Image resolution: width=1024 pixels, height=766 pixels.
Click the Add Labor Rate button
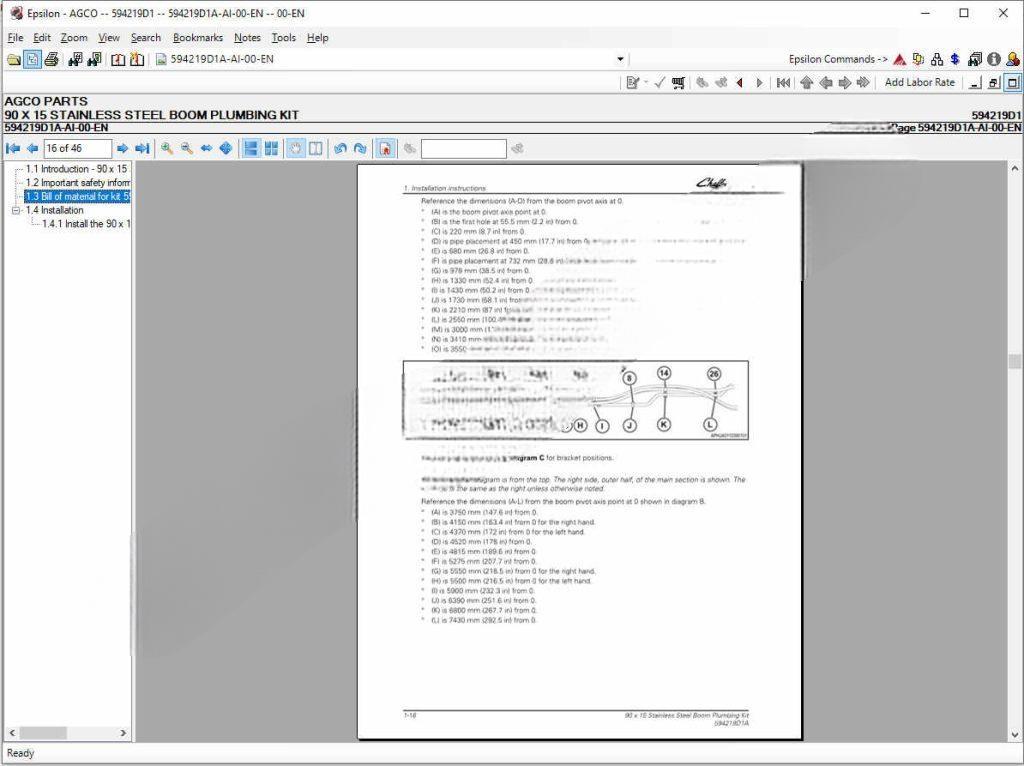pyautogui.click(x=919, y=82)
